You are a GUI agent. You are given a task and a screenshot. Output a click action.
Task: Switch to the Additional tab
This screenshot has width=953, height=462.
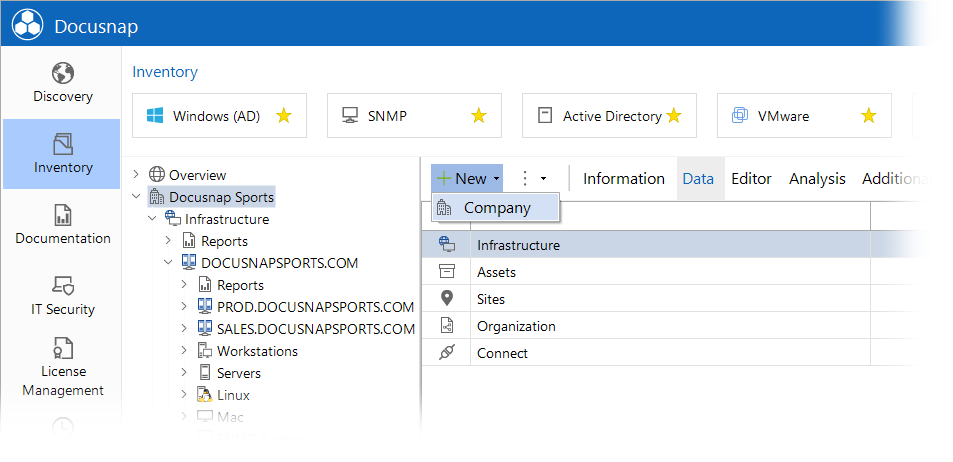click(x=897, y=179)
